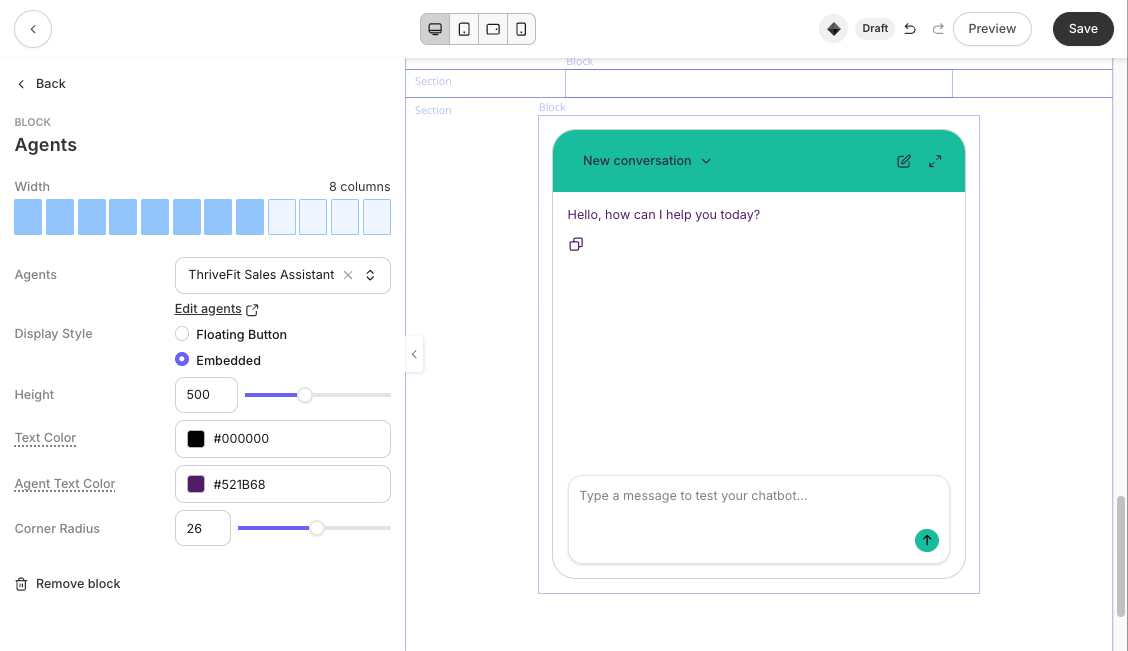Switch to mobile phone device preview
This screenshot has width=1128, height=651.
(522, 29)
